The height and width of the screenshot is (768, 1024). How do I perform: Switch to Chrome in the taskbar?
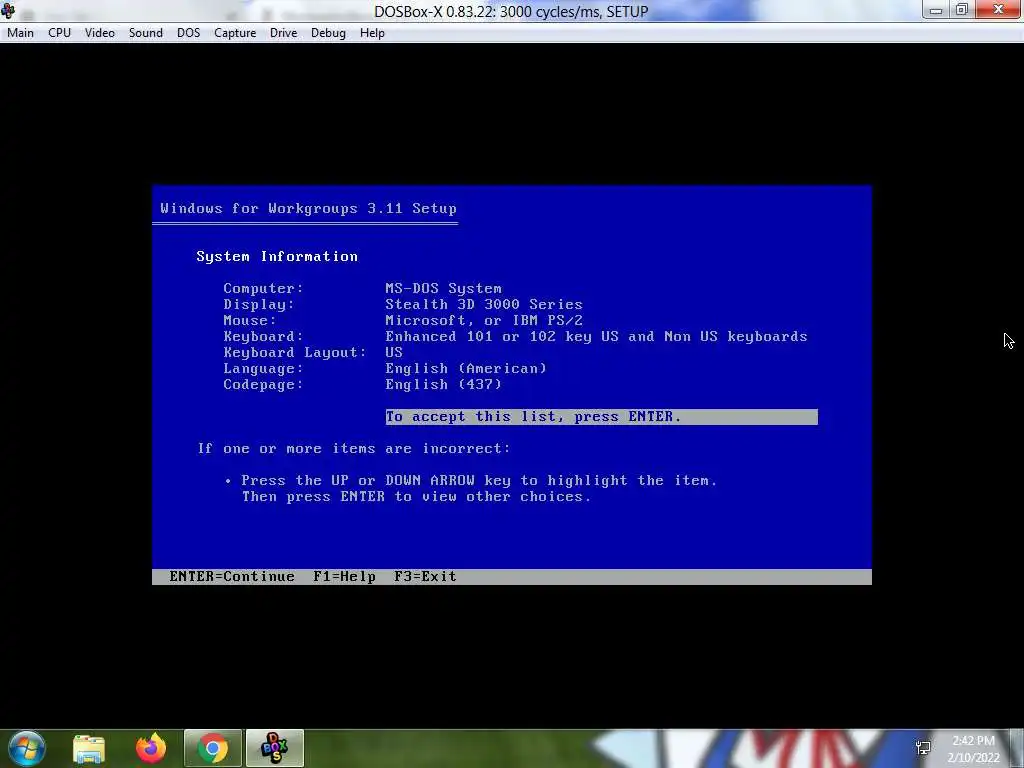[213, 748]
